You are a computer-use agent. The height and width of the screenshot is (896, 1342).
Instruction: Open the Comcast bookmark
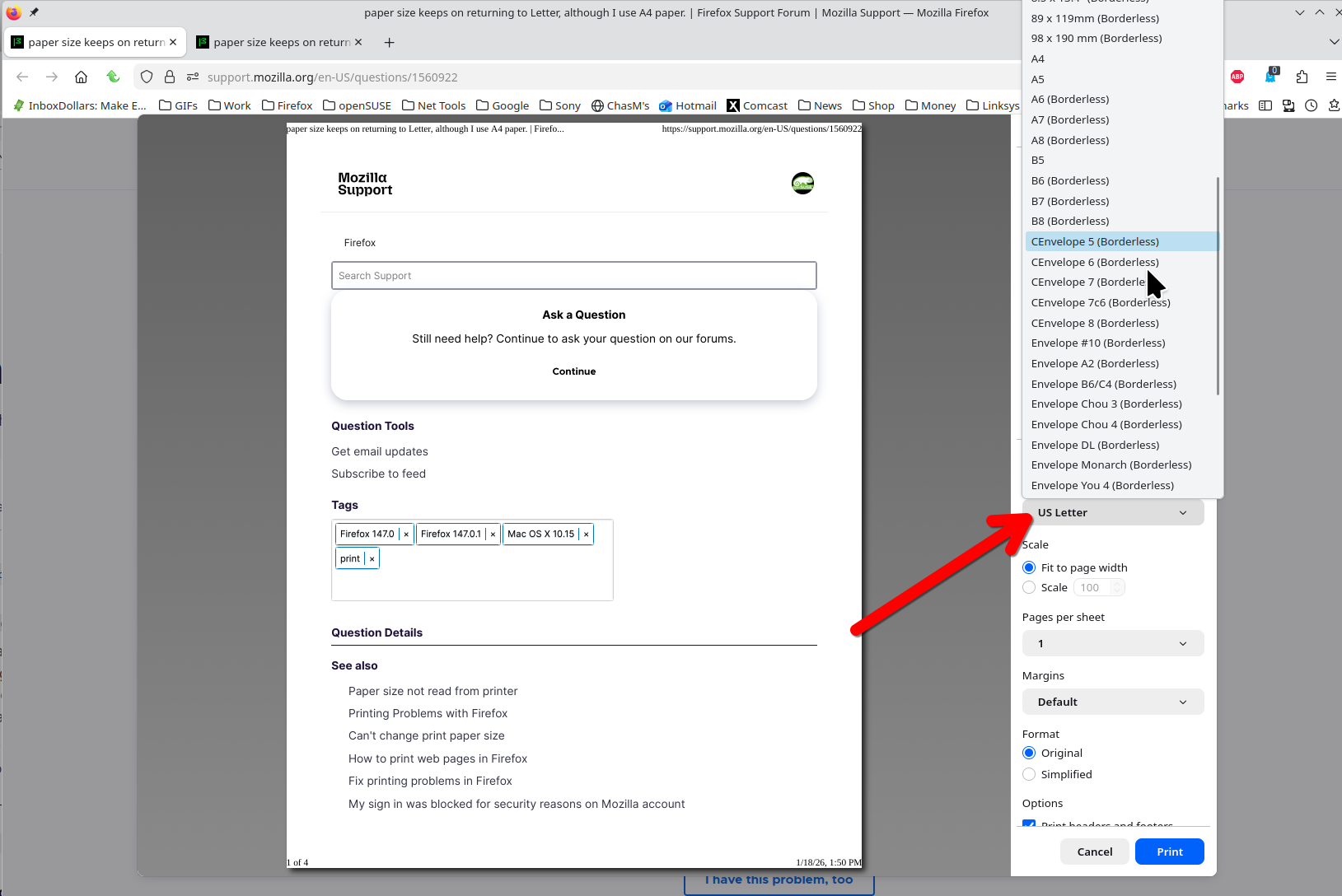pyautogui.click(x=757, y=105)
